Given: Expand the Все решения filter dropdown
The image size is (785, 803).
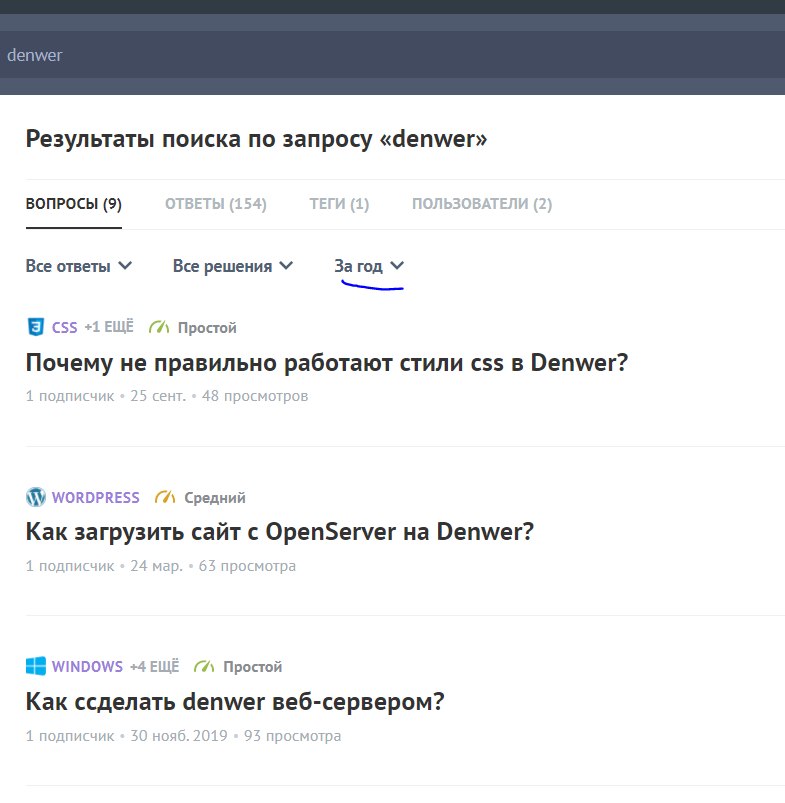Looking at the screenshot, I should pos(233,266).
